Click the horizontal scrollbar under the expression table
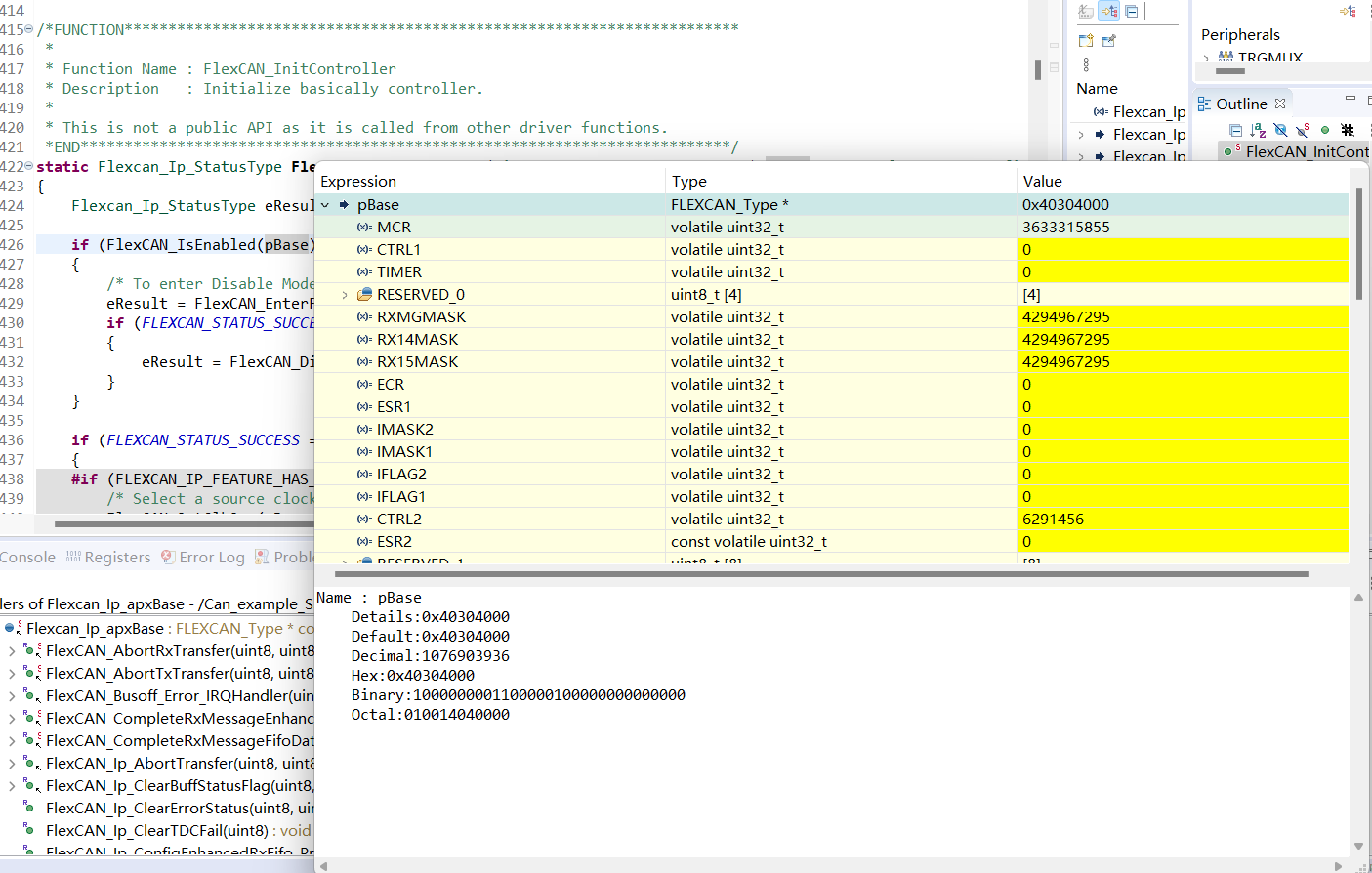1372x873 pixels. click(x=820, y=574)
